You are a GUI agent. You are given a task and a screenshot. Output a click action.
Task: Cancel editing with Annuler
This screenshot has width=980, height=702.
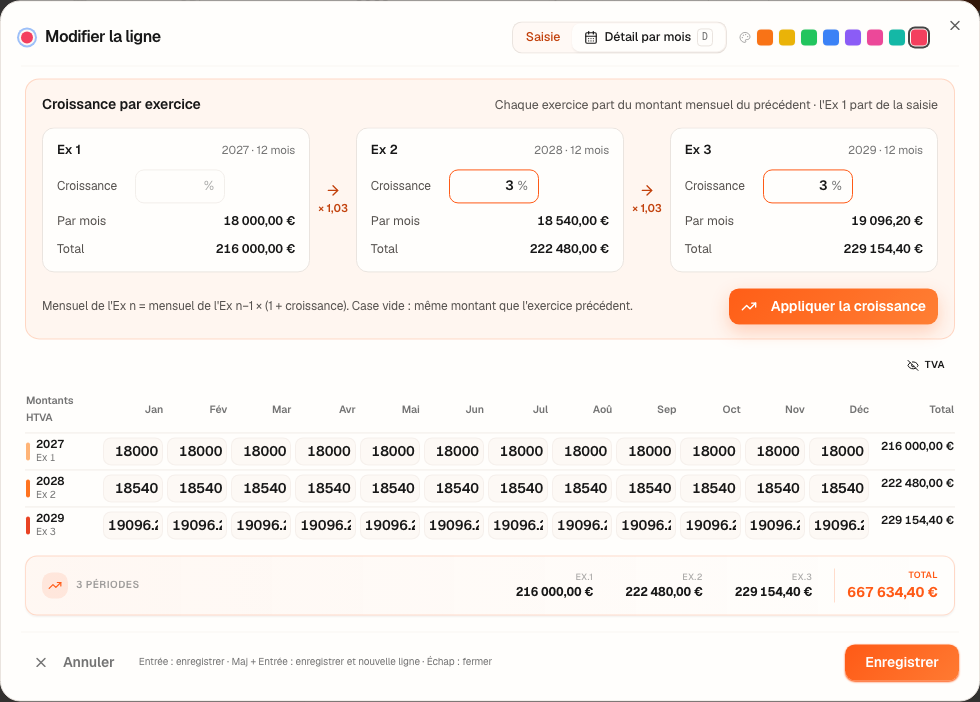75,663
